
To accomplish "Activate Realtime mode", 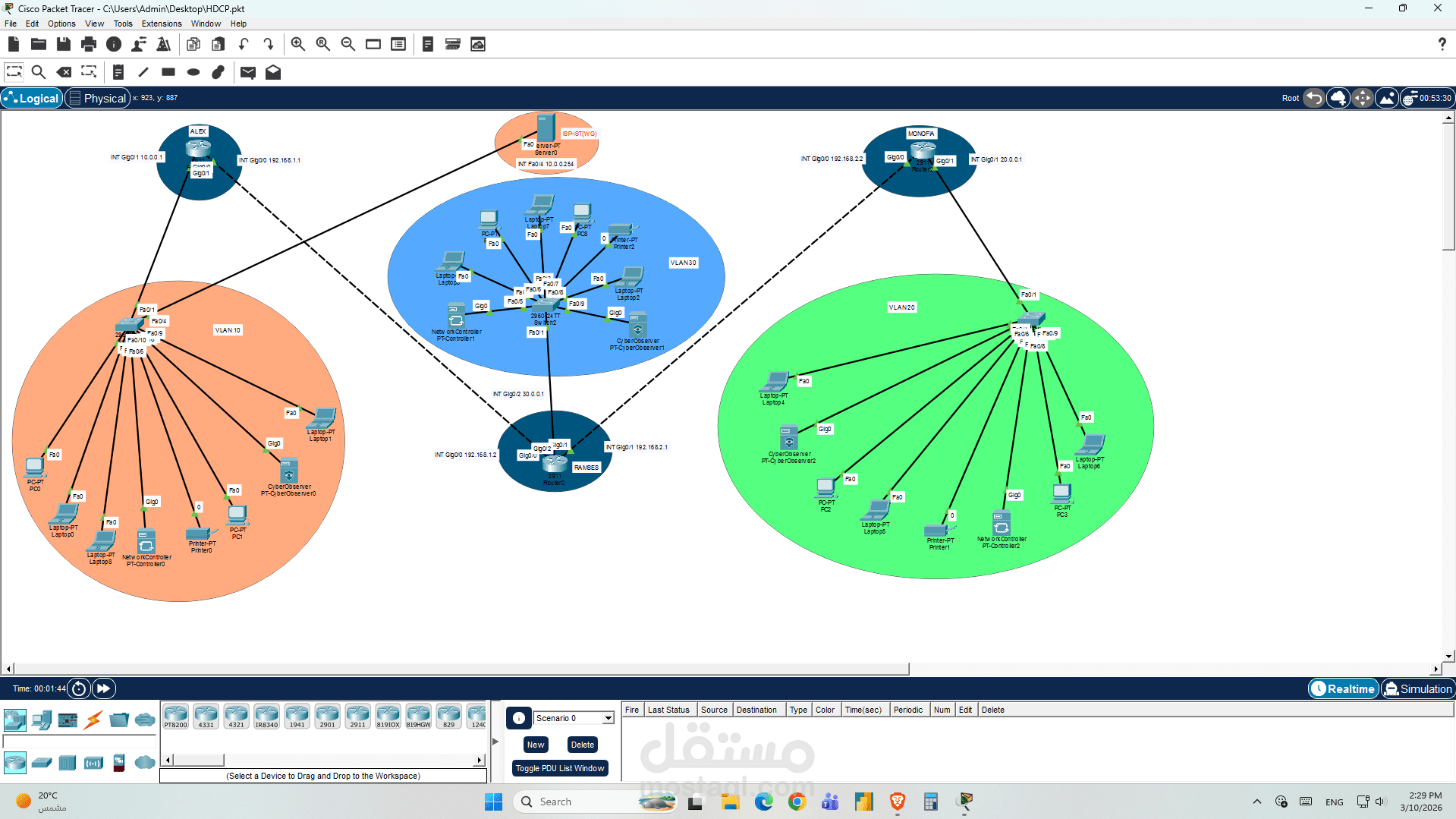I will (1342, 688).
